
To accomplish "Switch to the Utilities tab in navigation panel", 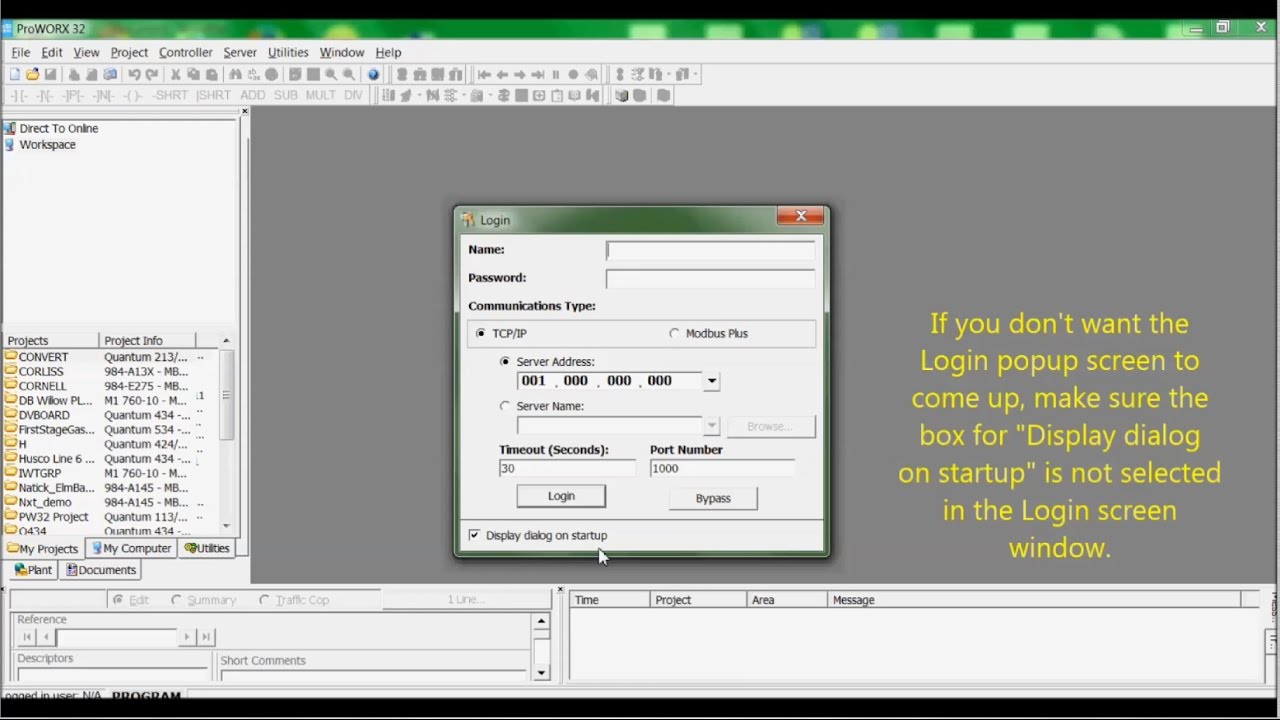I will click(x=207, y=548).
